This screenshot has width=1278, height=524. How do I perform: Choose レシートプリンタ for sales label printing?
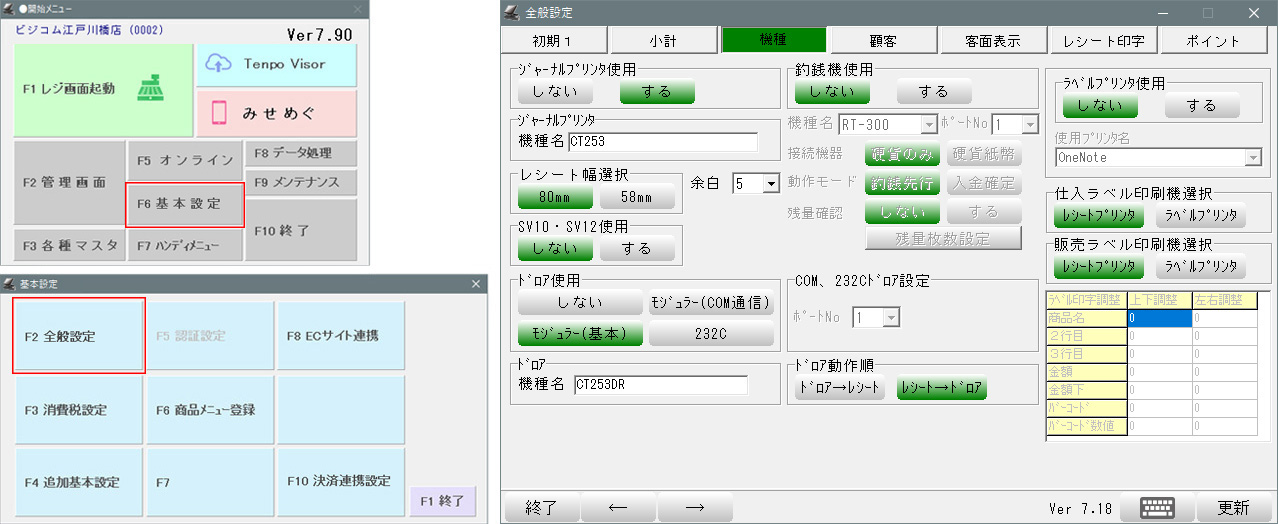[1100, 267]
